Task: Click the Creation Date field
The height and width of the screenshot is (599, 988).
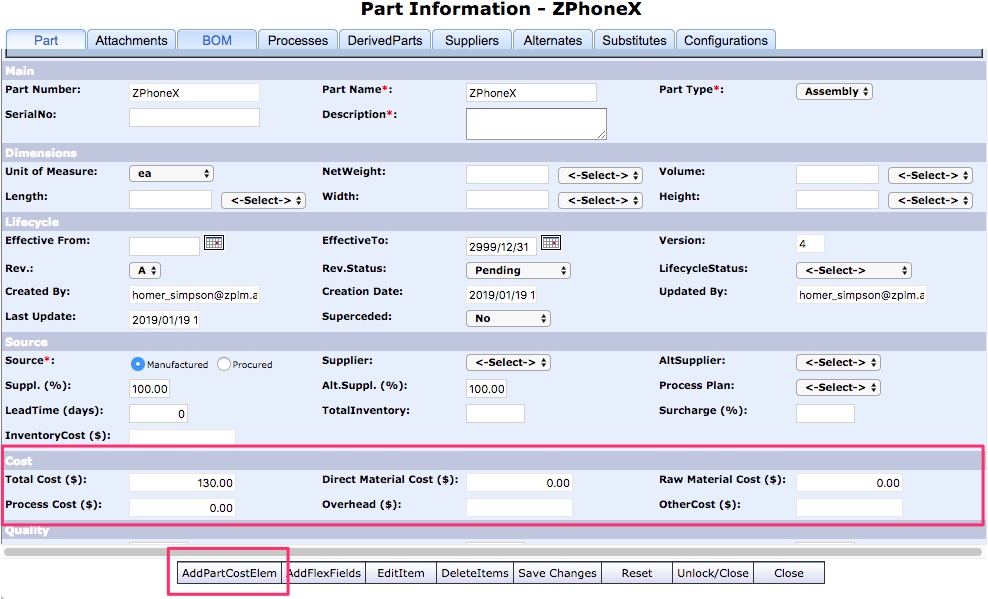Action: 502,294
